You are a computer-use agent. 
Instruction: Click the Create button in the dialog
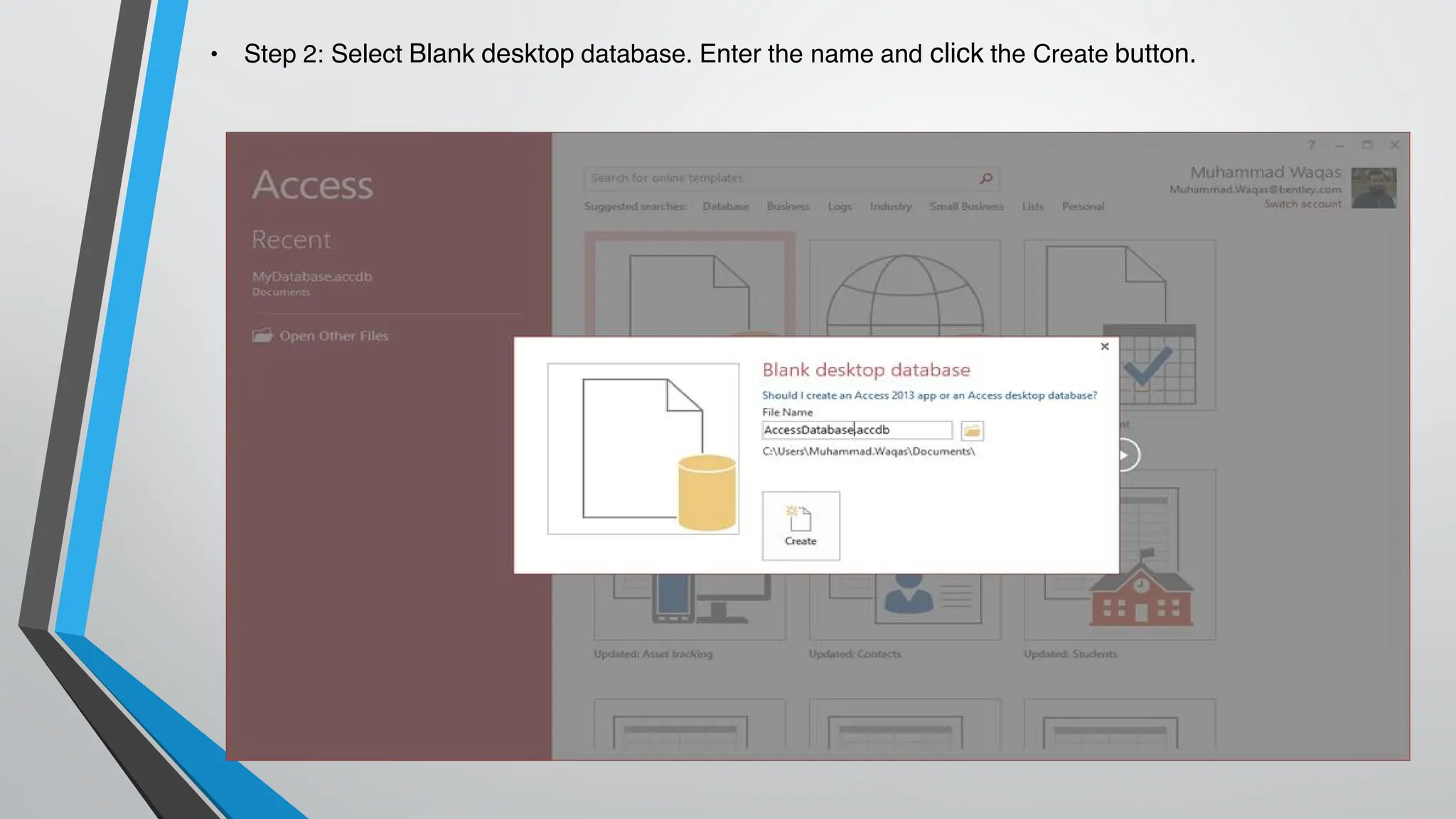(801, 525)
